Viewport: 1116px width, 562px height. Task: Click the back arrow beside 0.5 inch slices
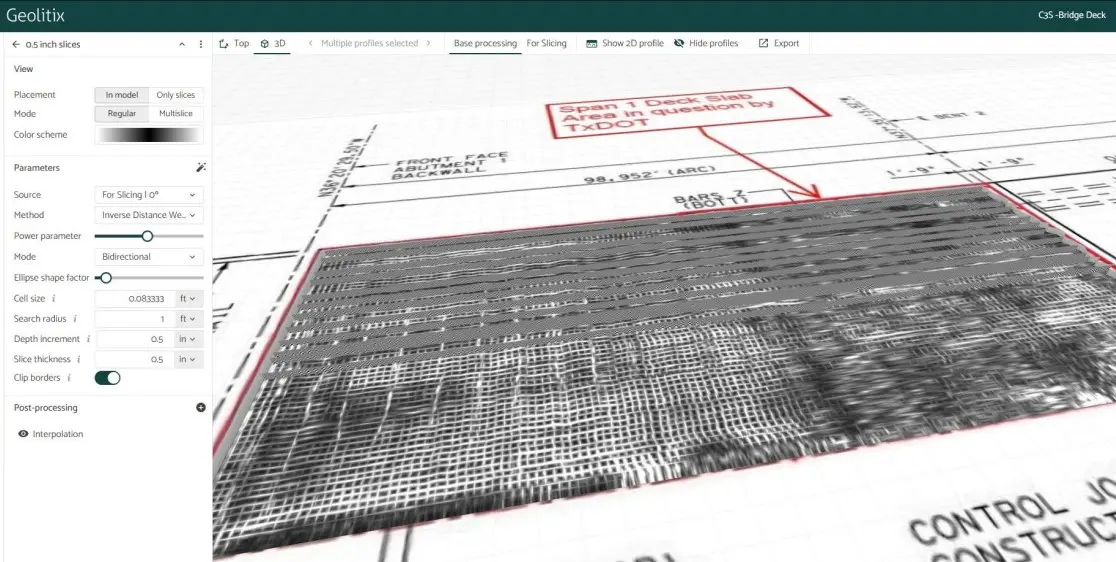click(16, 44)
